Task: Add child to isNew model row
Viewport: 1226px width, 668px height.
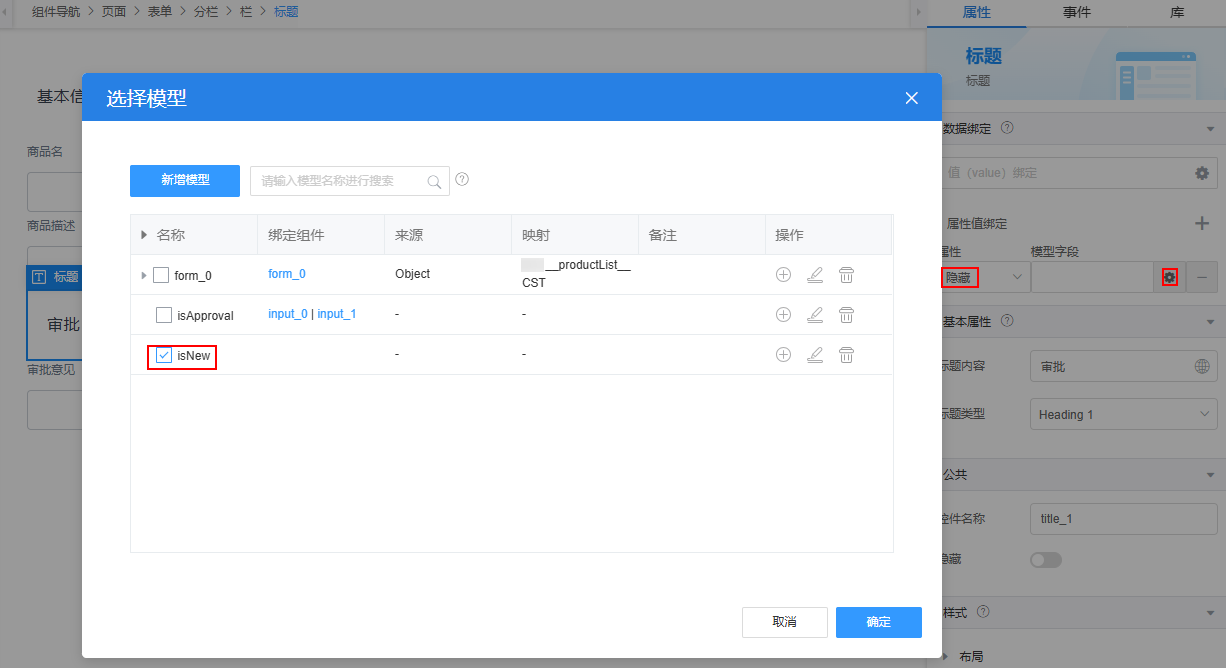Action: (x=783, y=354)
